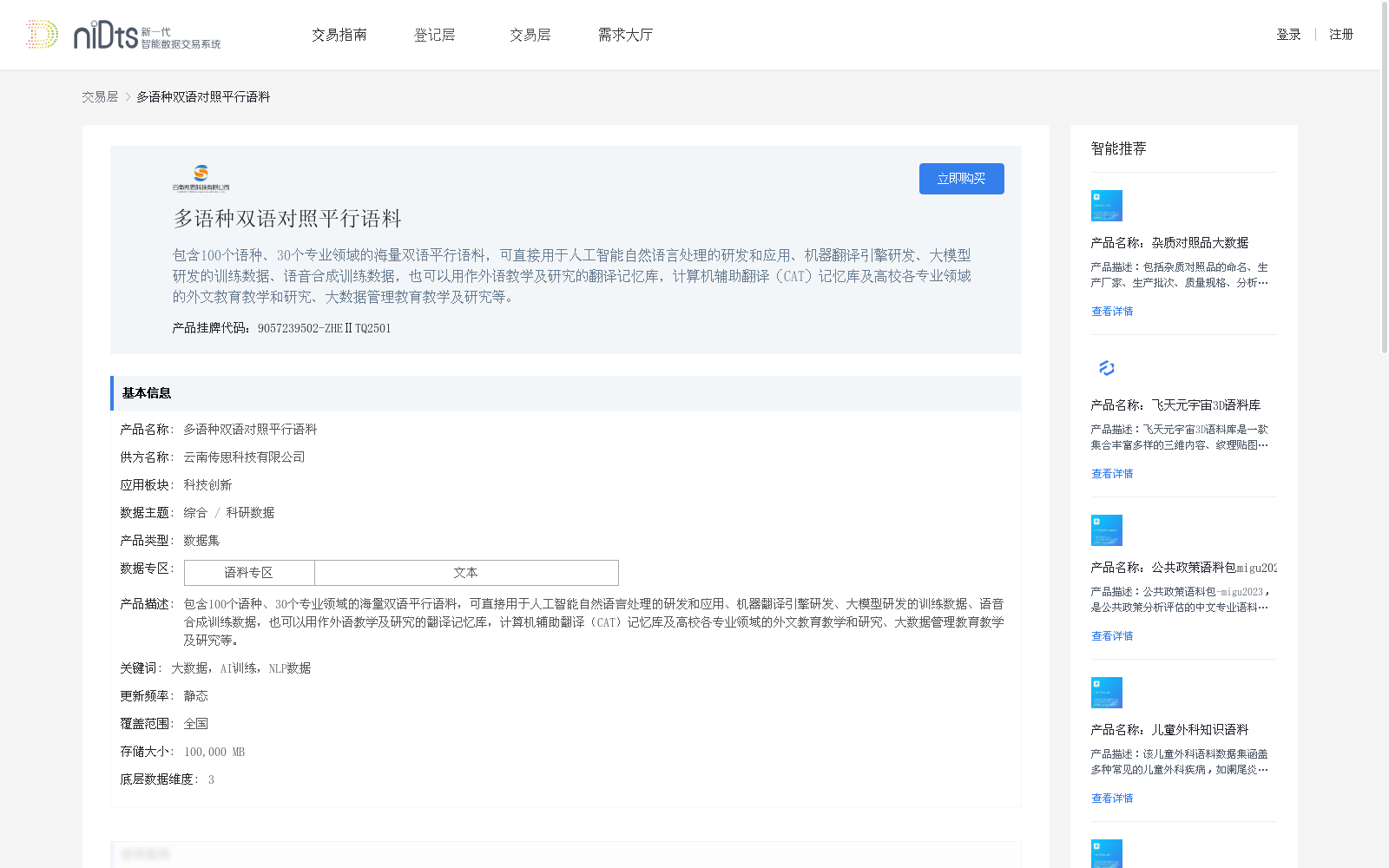Click the 杂质对照品大数据 thumbnail icon
This screenshot has height=868, width=1389.
point(1107,206)
